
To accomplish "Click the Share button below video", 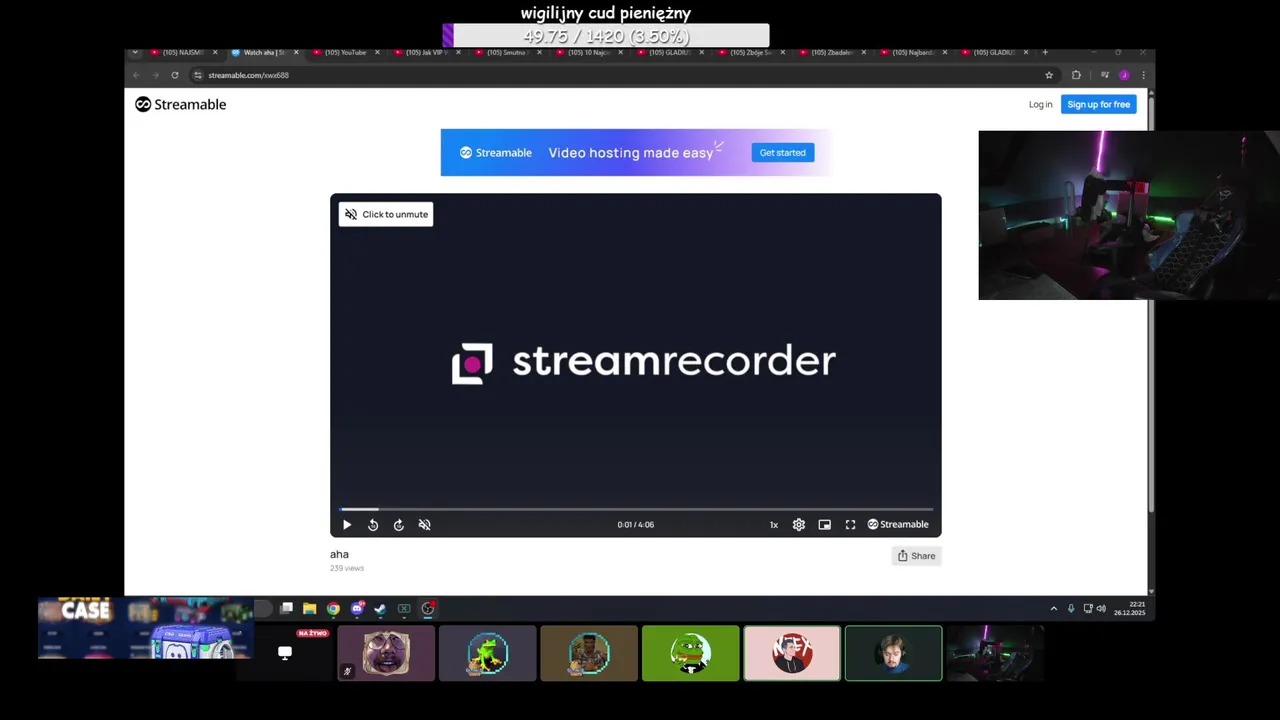I will click(916, 556).
